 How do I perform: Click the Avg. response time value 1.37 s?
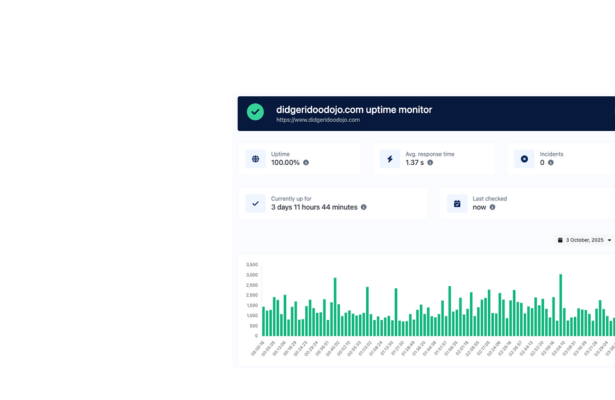[414, 163]
